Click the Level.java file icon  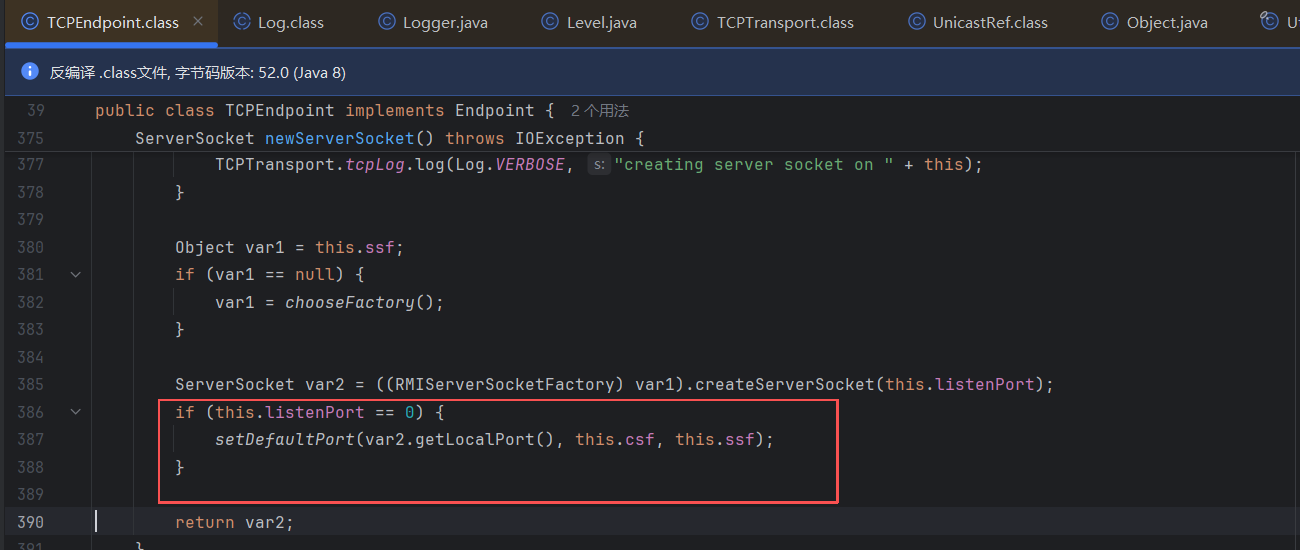click(x=550, y=22)
